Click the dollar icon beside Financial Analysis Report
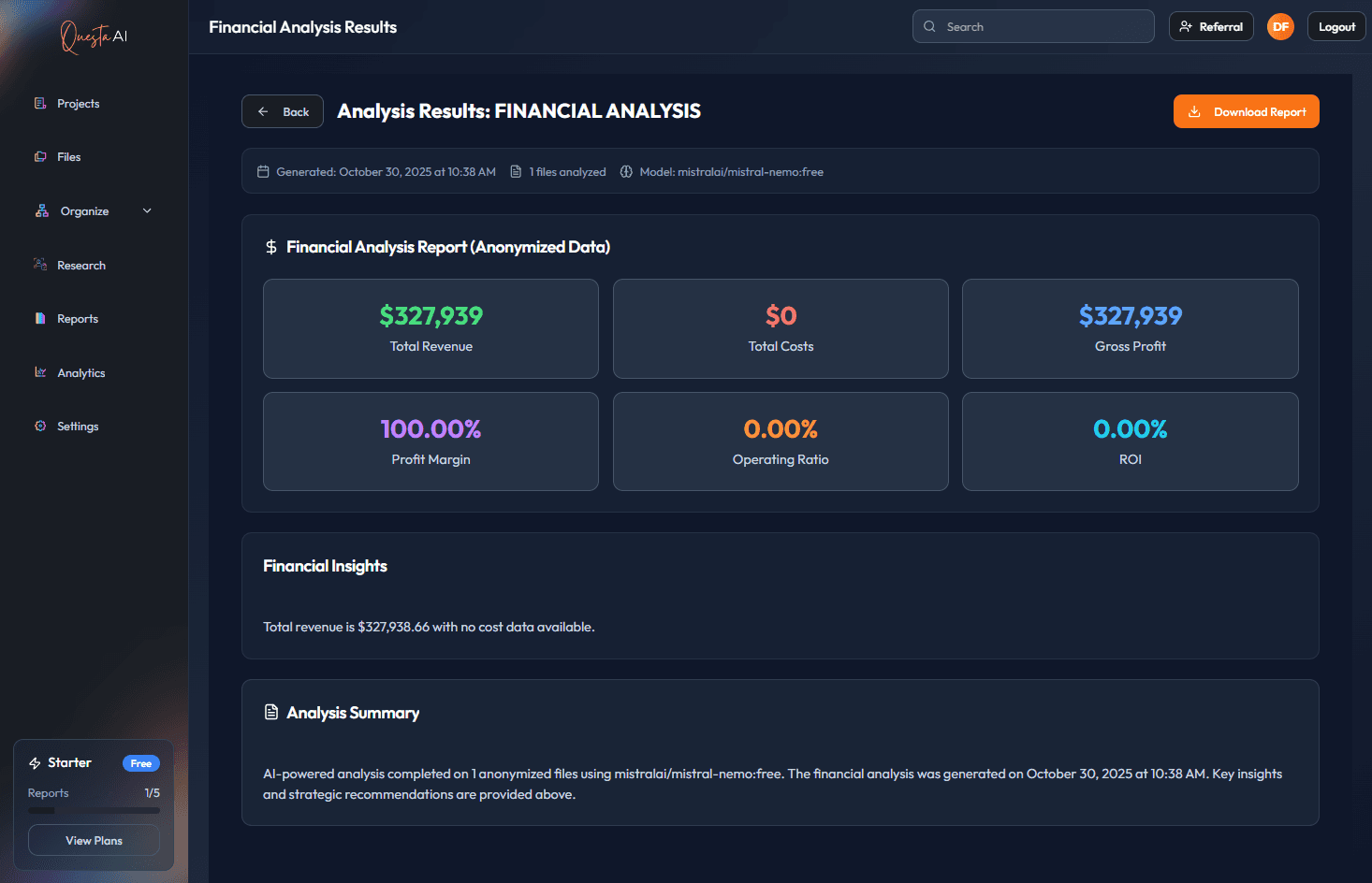This screenshot has height=883, width=1372. click(x=270, y=246)
